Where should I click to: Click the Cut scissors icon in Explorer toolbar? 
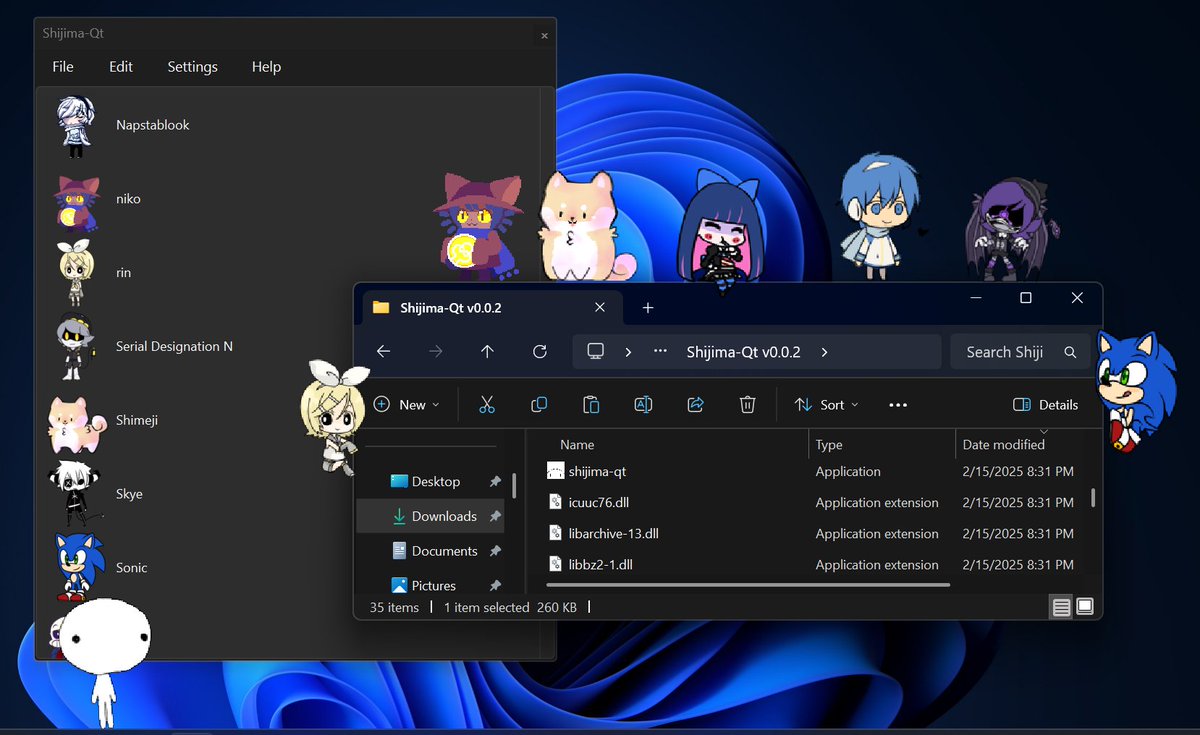[x=487, y=405]
